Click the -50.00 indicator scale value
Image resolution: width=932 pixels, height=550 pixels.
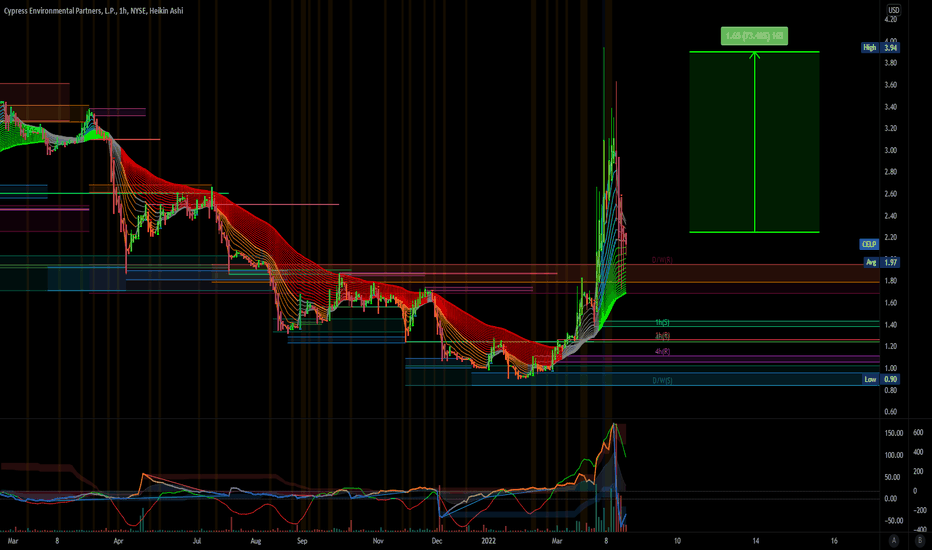click(894, 520)
